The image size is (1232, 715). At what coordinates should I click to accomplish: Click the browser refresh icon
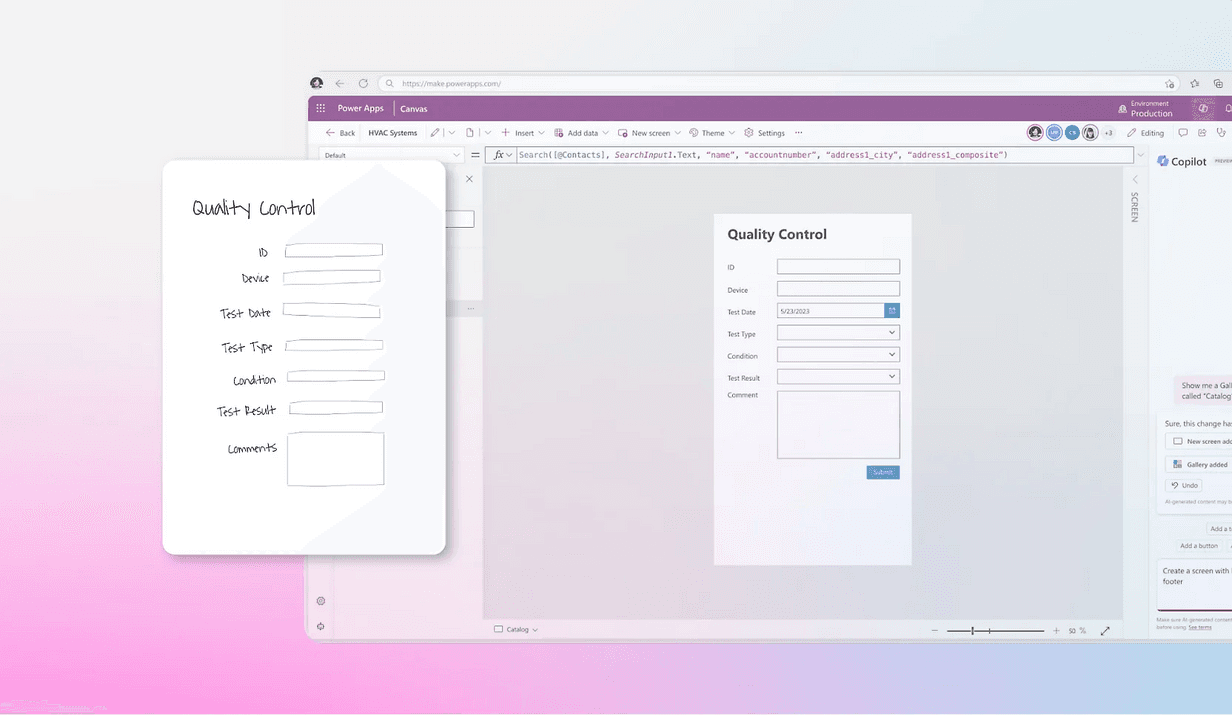363,84
